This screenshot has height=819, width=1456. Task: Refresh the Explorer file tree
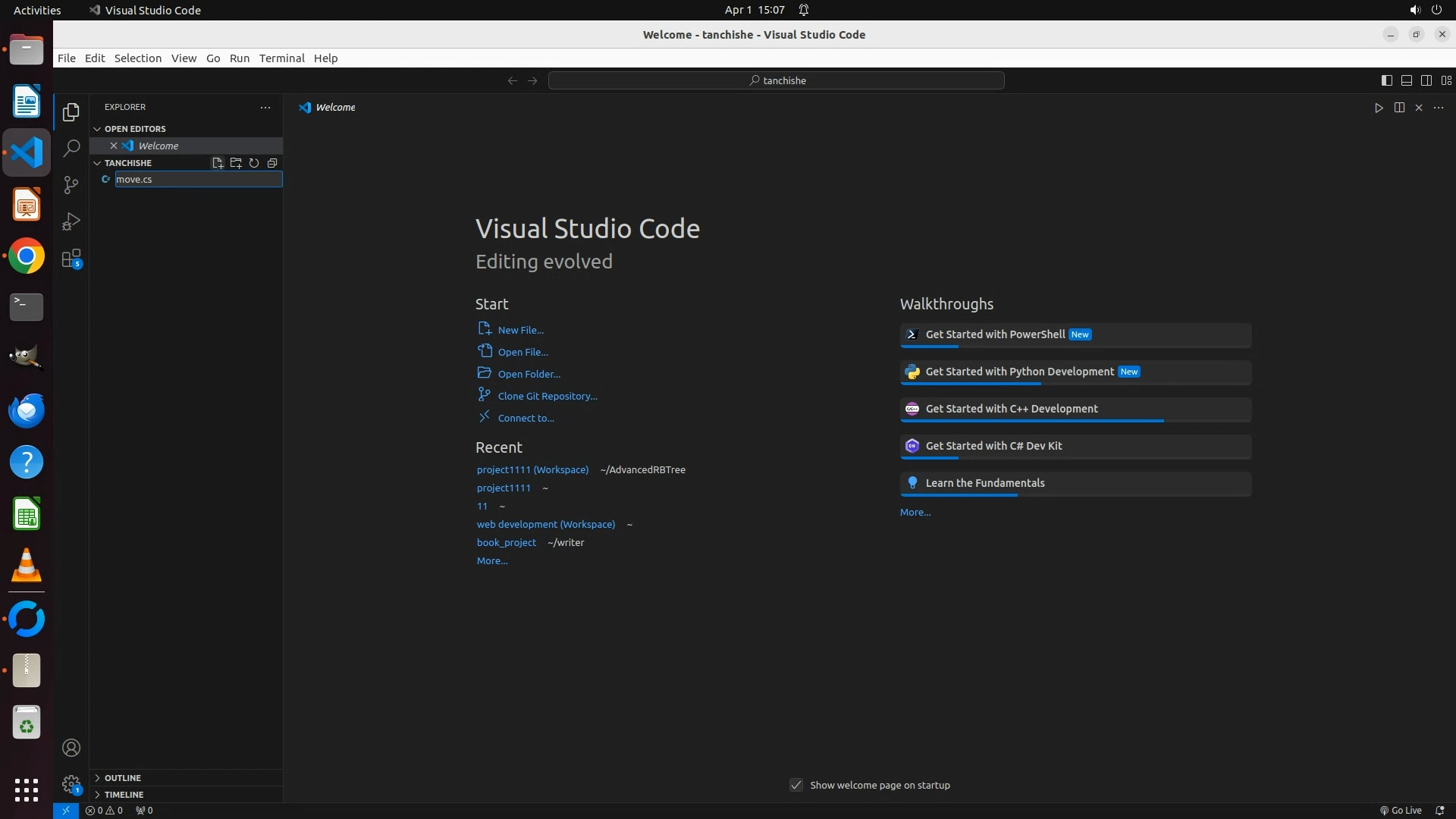coord(254,163)
